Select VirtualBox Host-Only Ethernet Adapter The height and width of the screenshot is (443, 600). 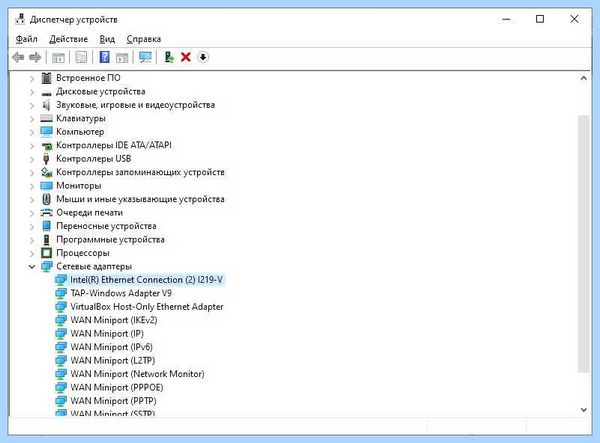[x=147, y=306]
